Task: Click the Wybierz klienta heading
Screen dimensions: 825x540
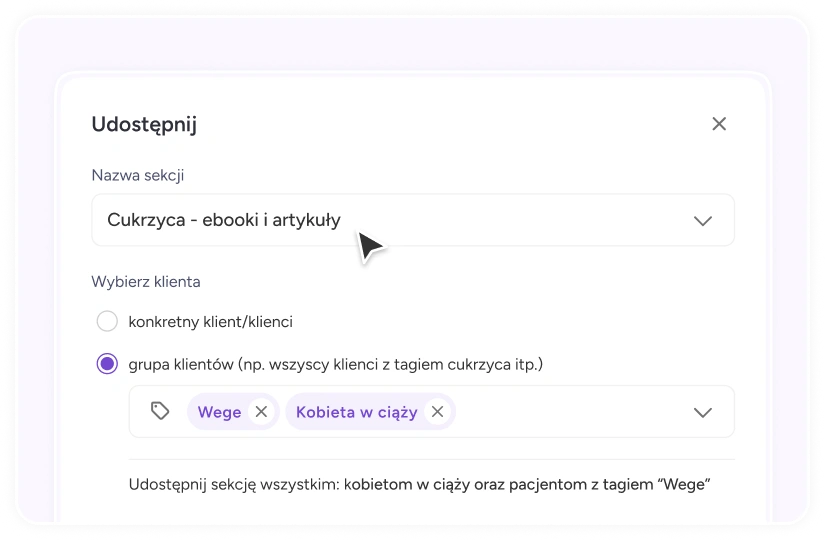Action: tap(146, 282)
